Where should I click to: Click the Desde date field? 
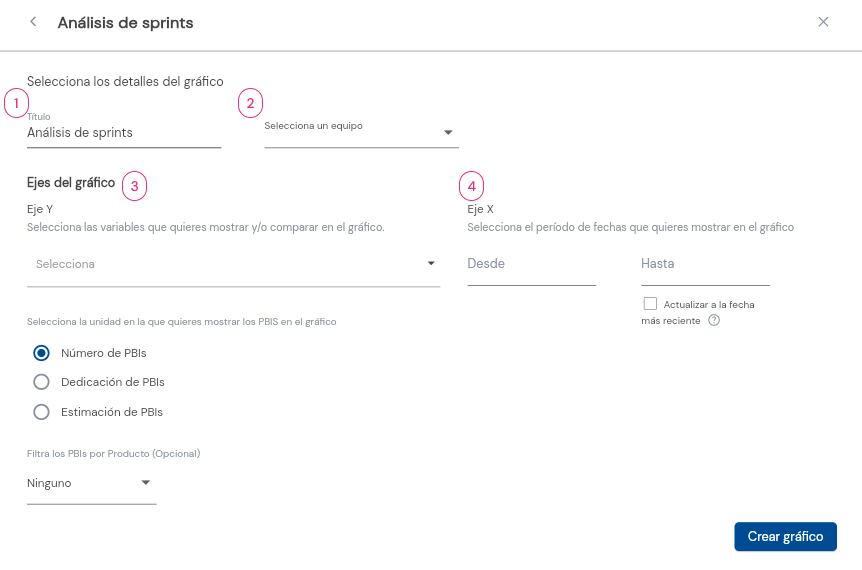pos(531,266)
